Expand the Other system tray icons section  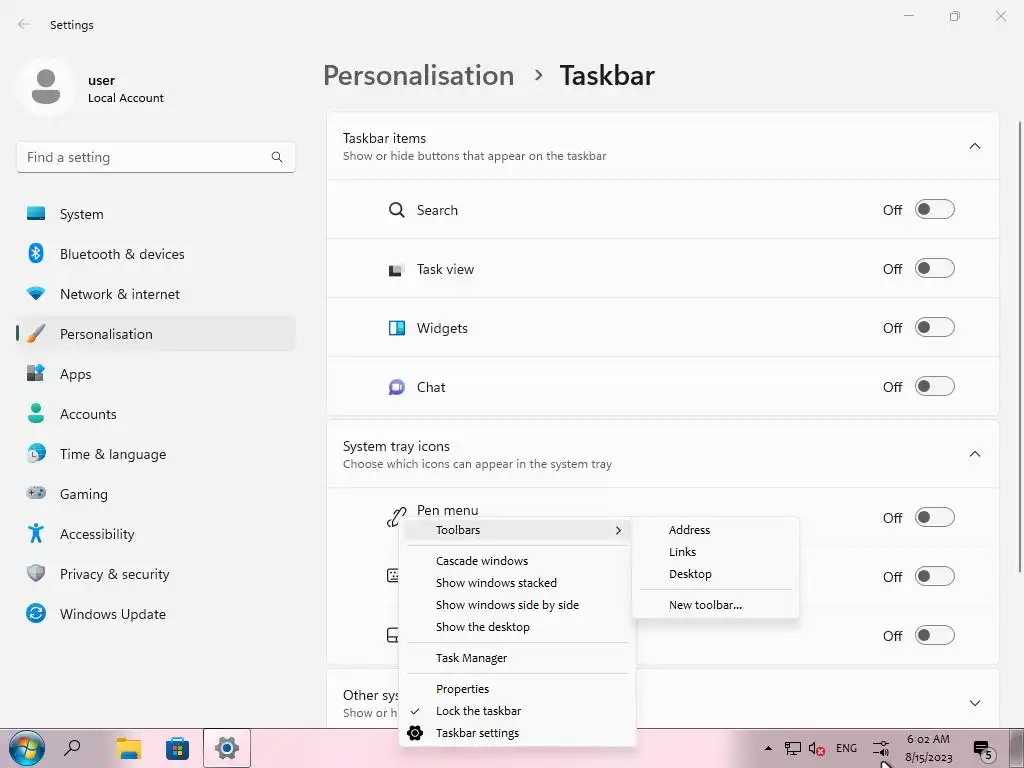click(x=974, y=703)
